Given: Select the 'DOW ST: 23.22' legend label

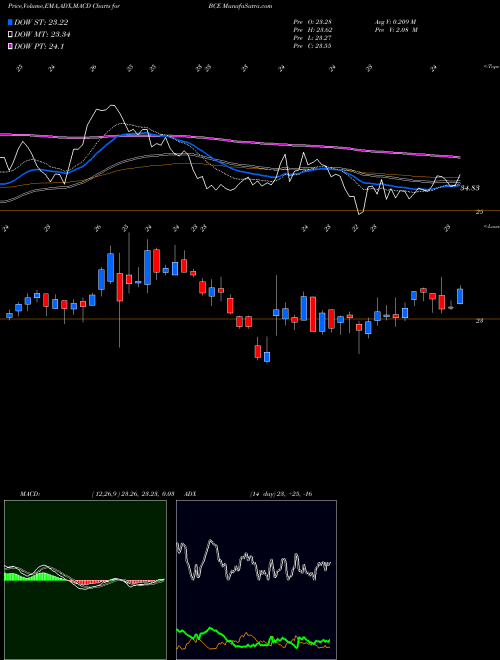Looking at the screenshot, I should pos(41,22).
